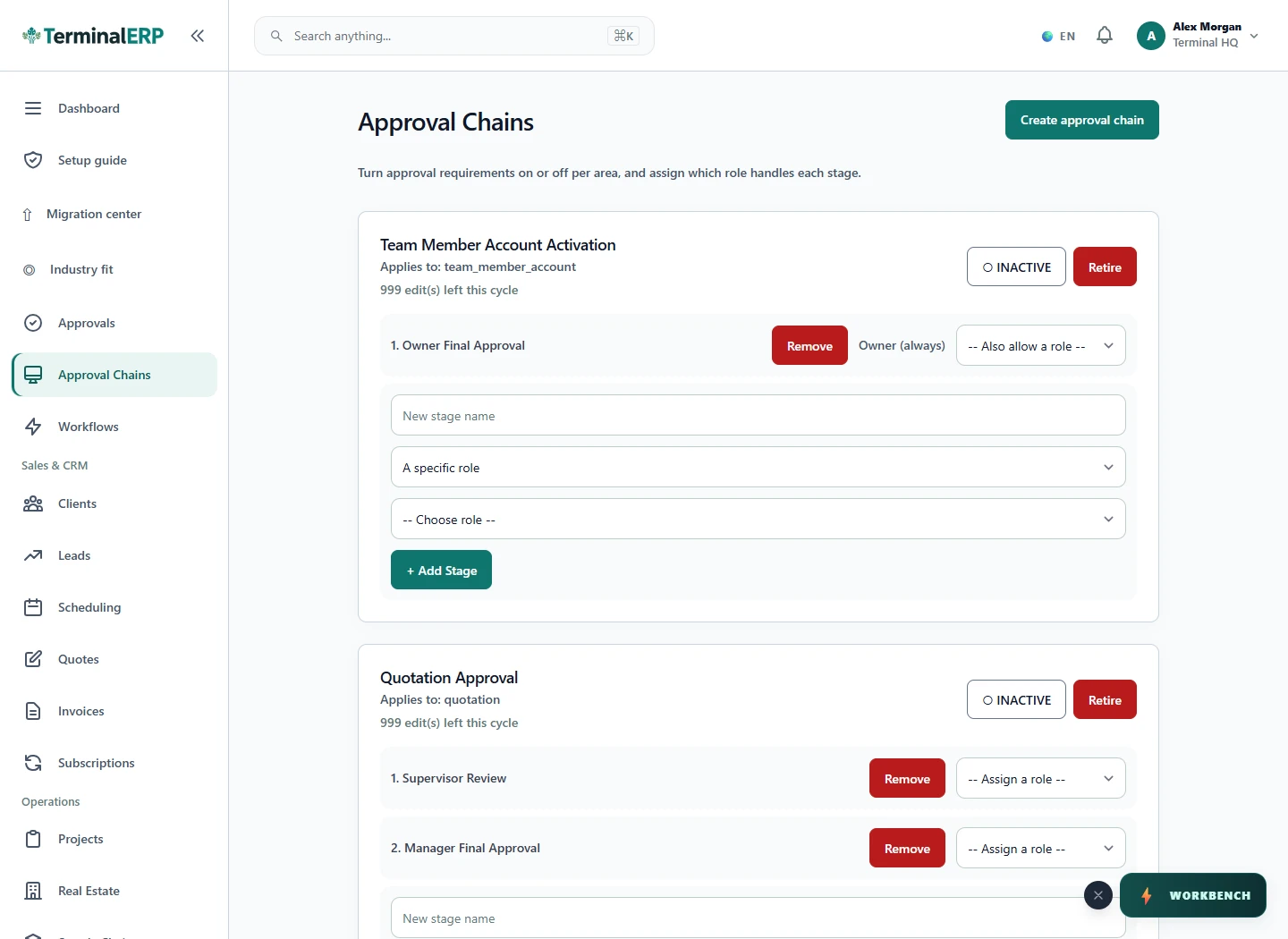Click the Subscriptions refresh icon

click(33, 763)
